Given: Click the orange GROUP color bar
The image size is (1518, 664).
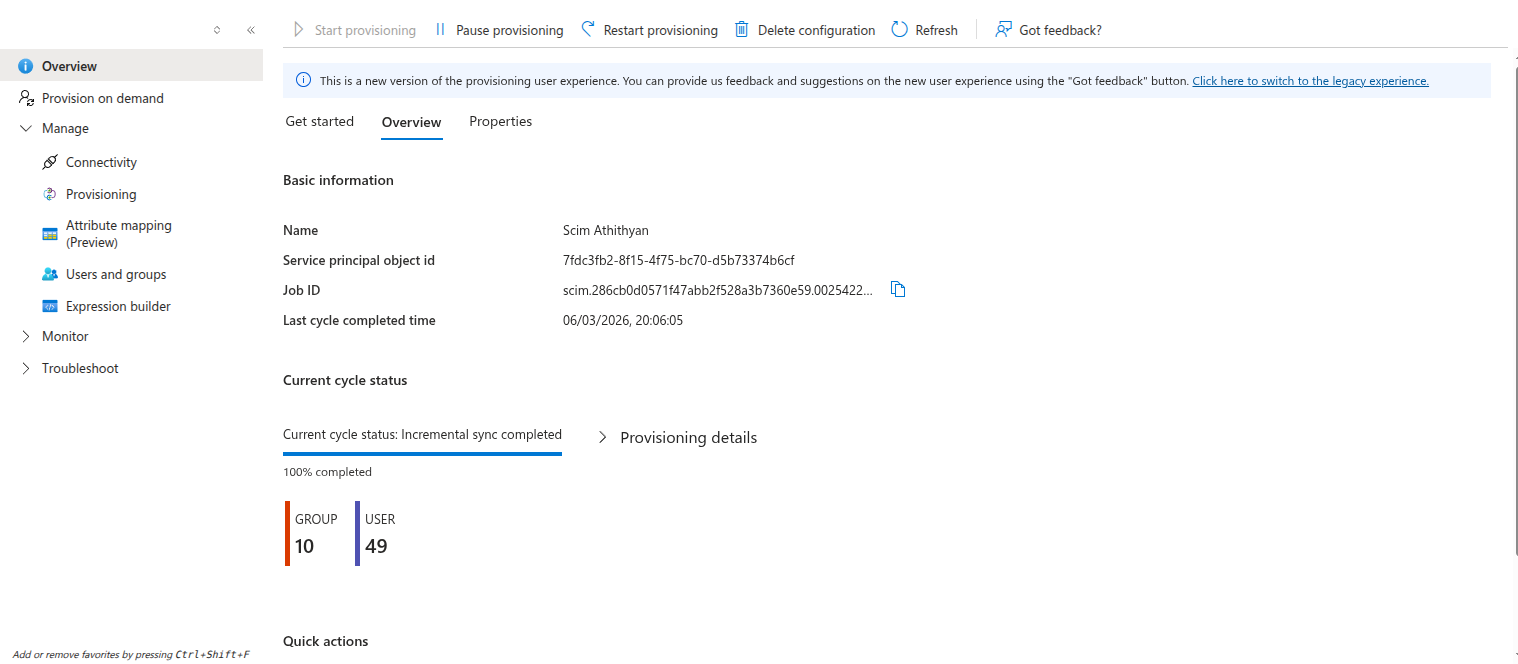Looking at the screenshot, I should pyautogui.click(x=287, y=533).
